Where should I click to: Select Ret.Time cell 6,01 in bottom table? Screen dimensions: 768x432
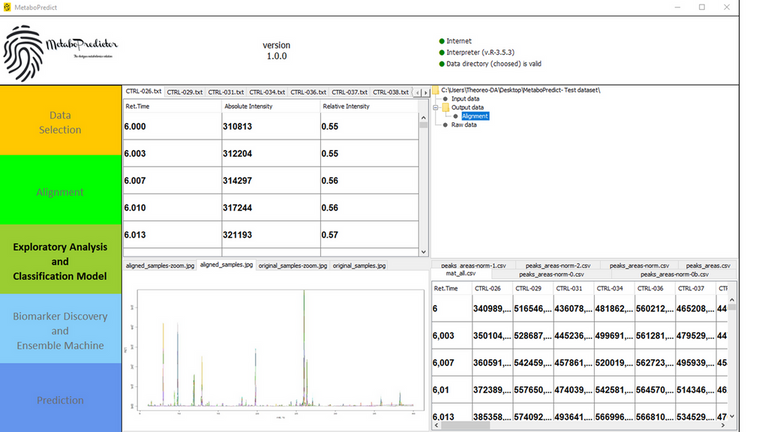452,390
